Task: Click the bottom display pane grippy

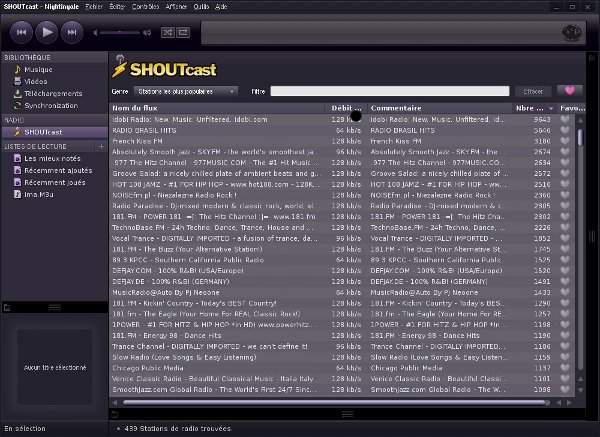Action: pyautogui.click(x=347, y=414)
